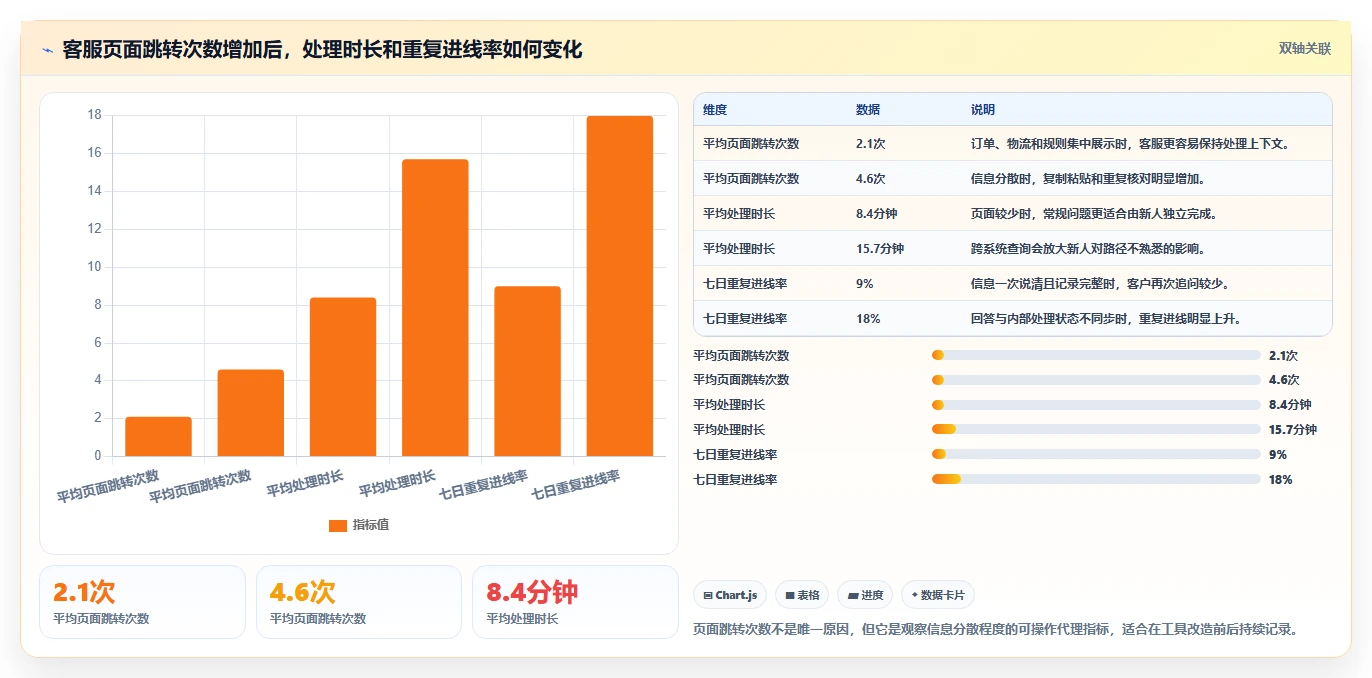
Task: Click the 说明 column header
Action: tap(983, 110)
